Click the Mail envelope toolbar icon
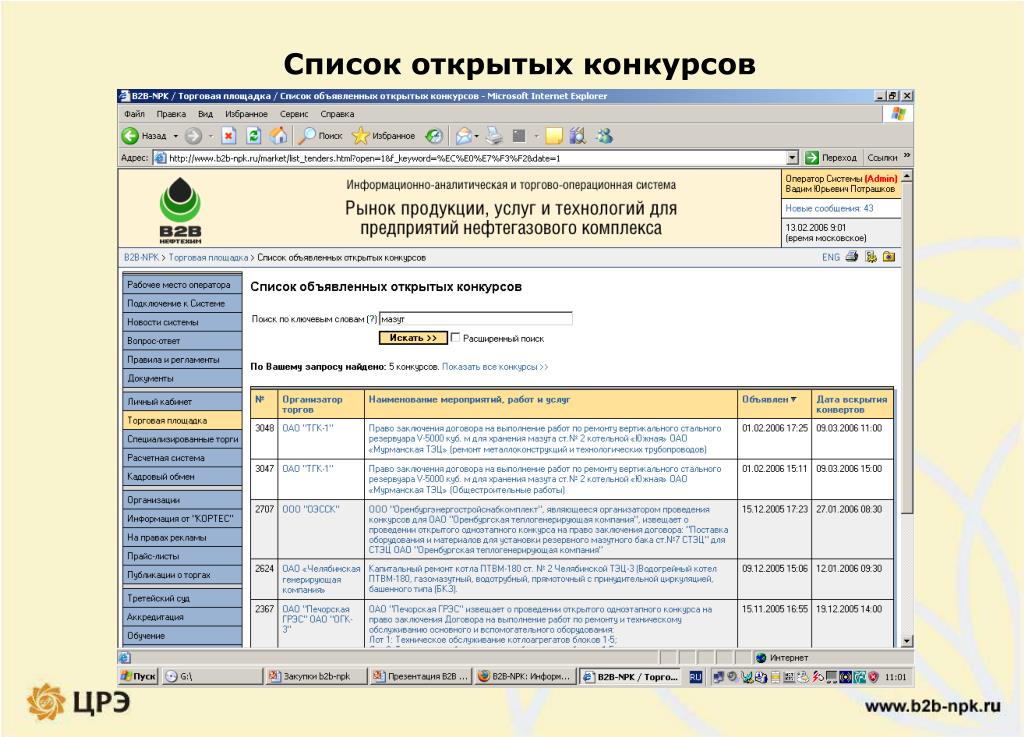 point(463,136)
